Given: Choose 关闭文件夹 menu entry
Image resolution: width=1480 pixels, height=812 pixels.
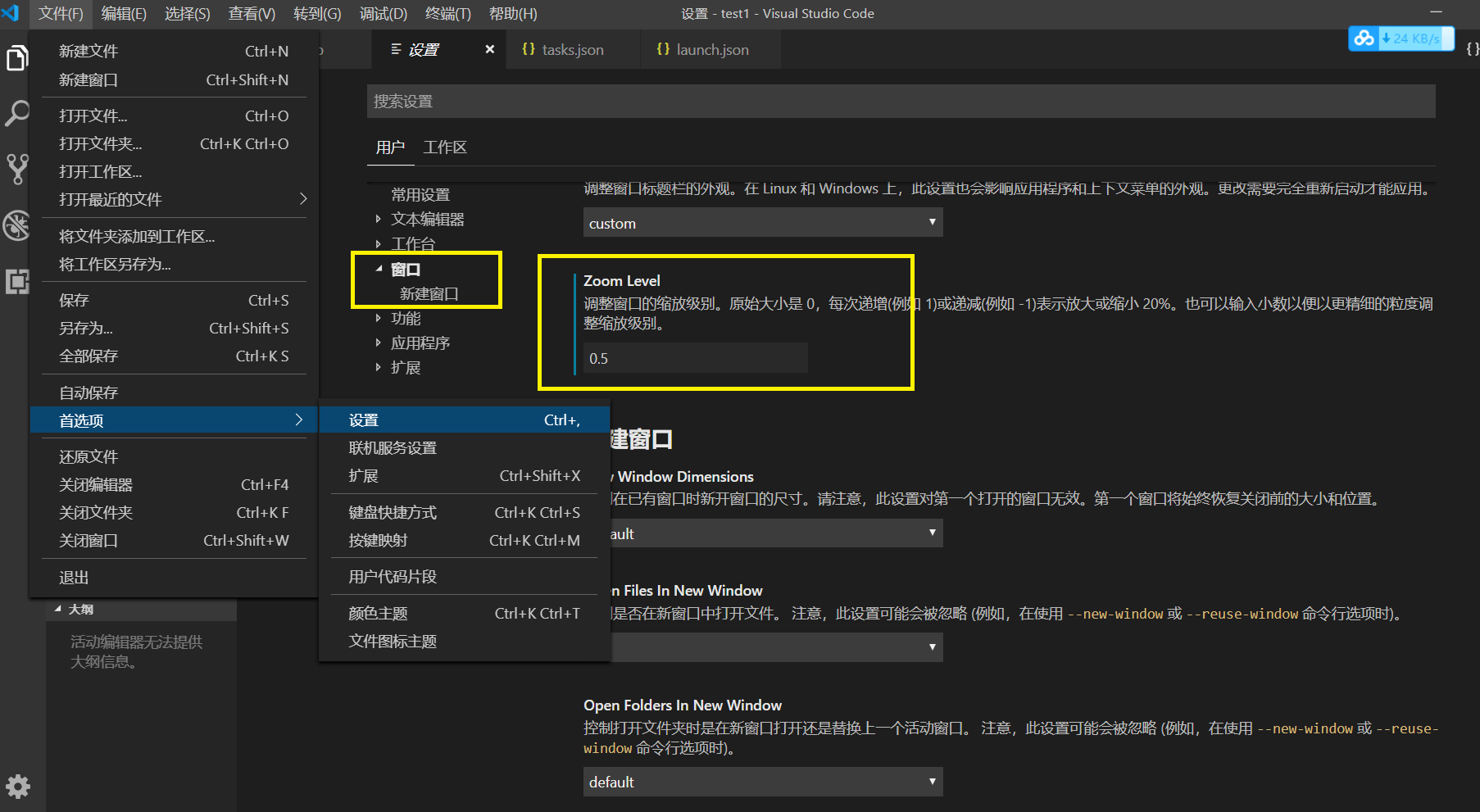Looking at the screenshot, I should pos(174,512).
